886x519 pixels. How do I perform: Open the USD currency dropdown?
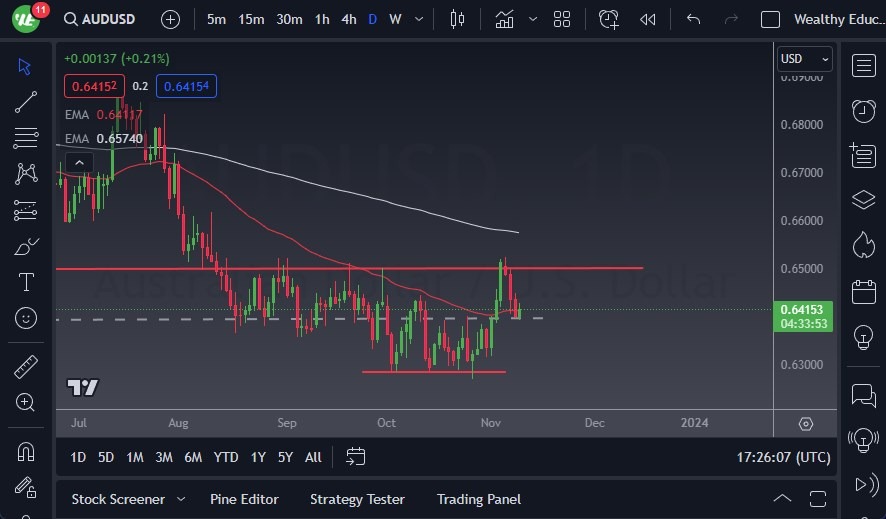[804, 59]
